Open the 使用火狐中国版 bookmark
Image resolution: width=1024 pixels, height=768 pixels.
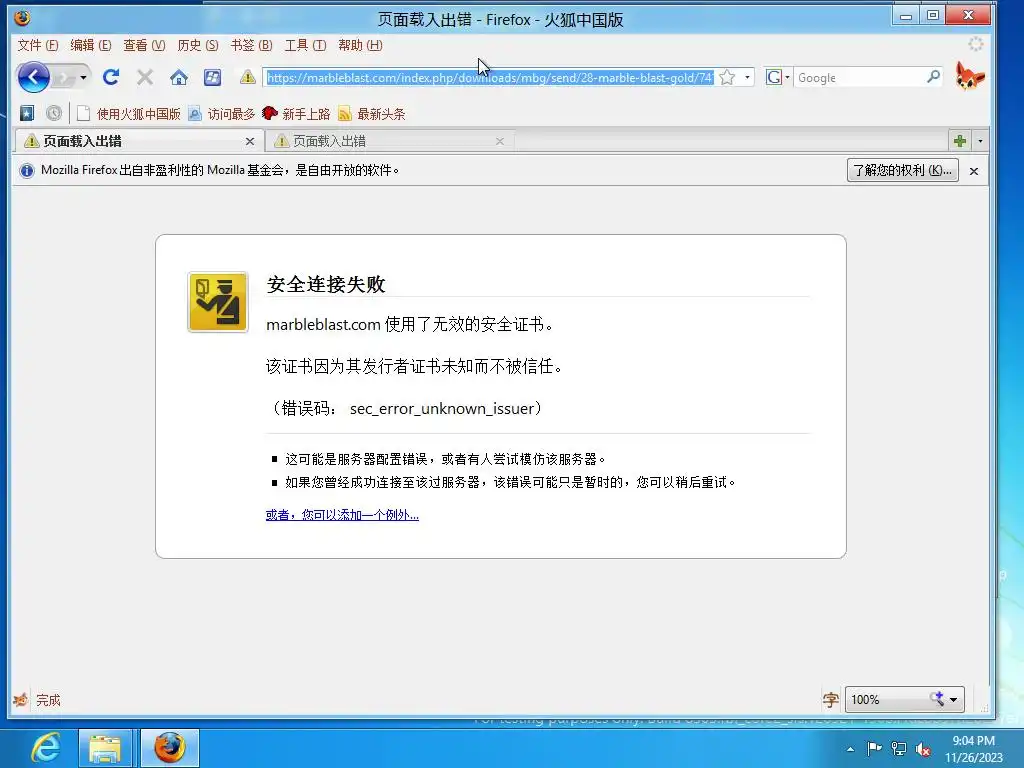(x=129, y=114)
